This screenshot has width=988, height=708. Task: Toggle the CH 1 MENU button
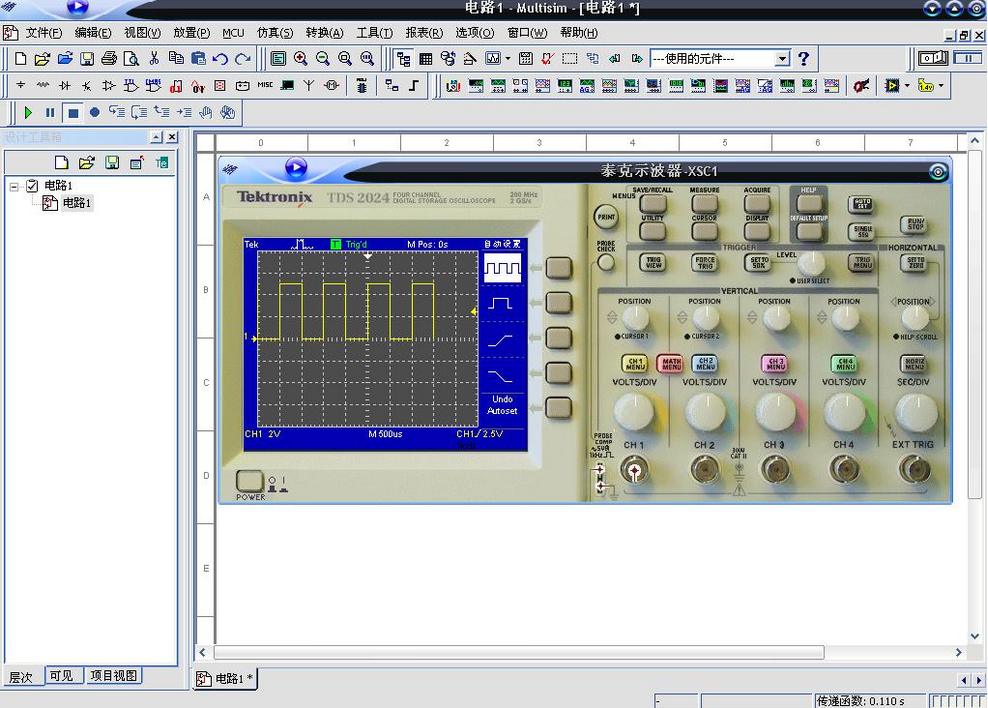(x=635, y=363)
